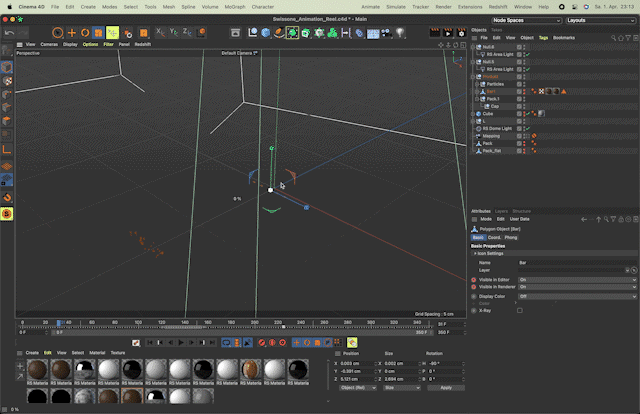Click the Attributes User Data menu
Image resolution: width=640 pixels, height=414 pixels.
point(520,219)
